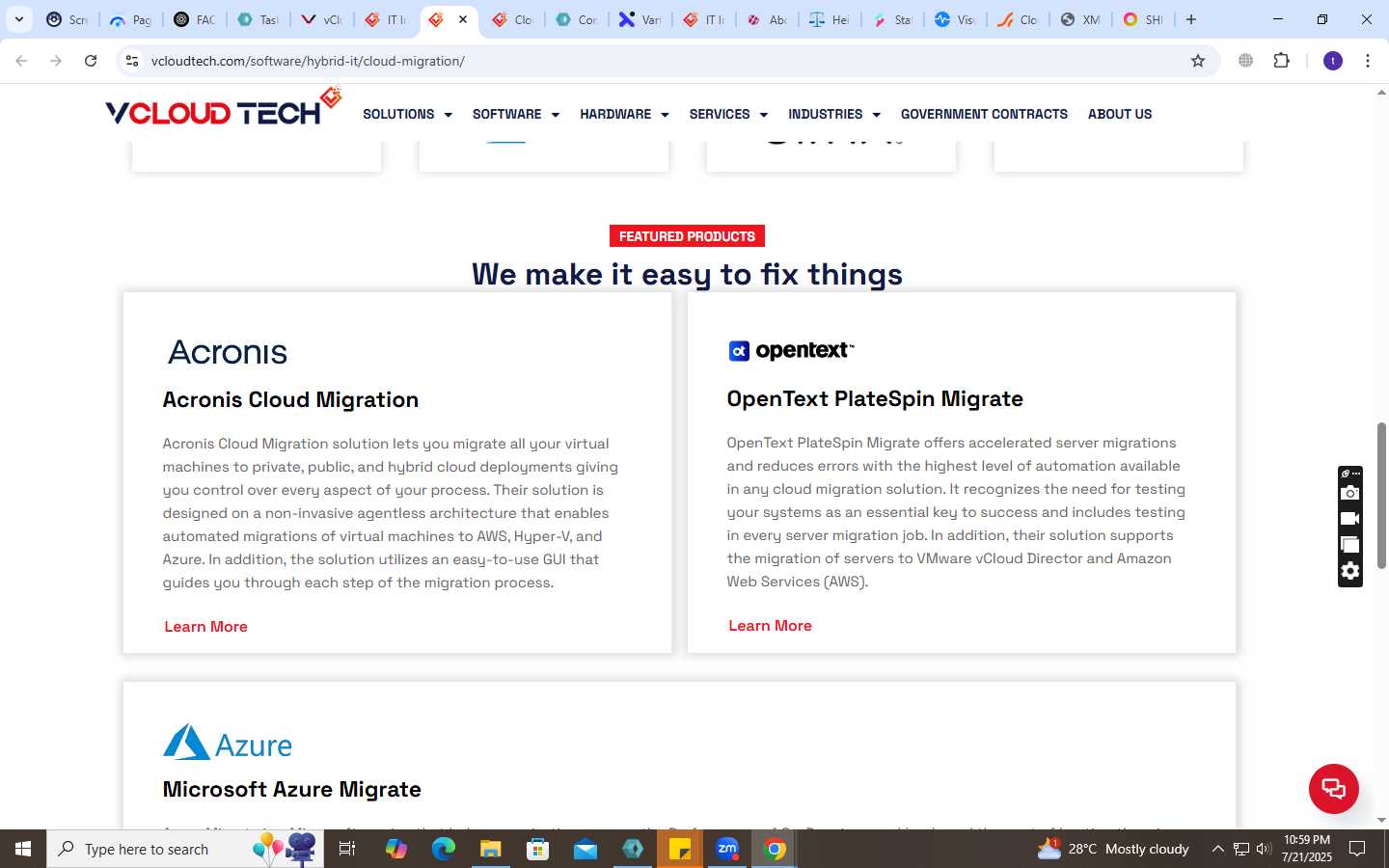Open Chrome's three-dot menu
The height and width of the screenshot is (868, 1389).
1368,61
